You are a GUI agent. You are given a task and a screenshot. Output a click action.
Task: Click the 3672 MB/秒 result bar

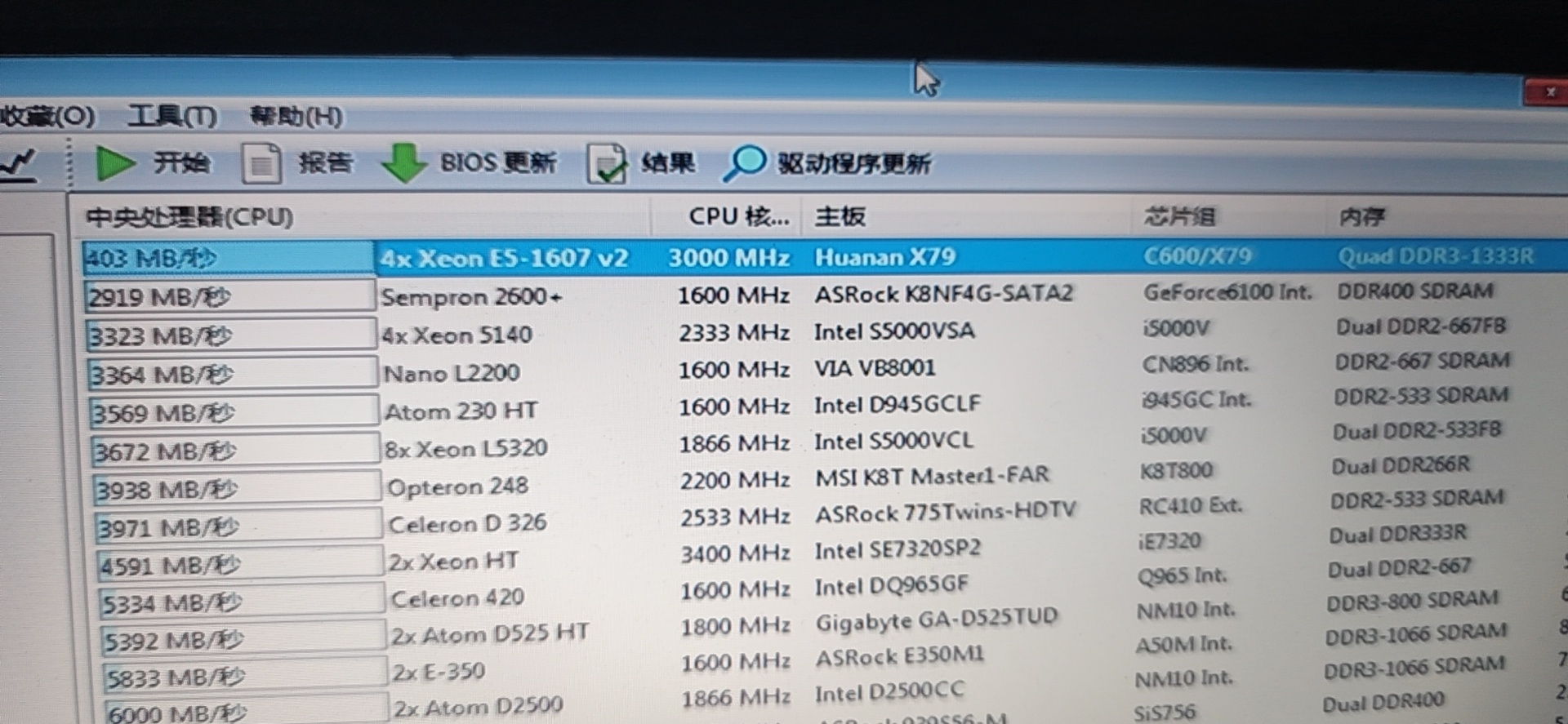236,451
